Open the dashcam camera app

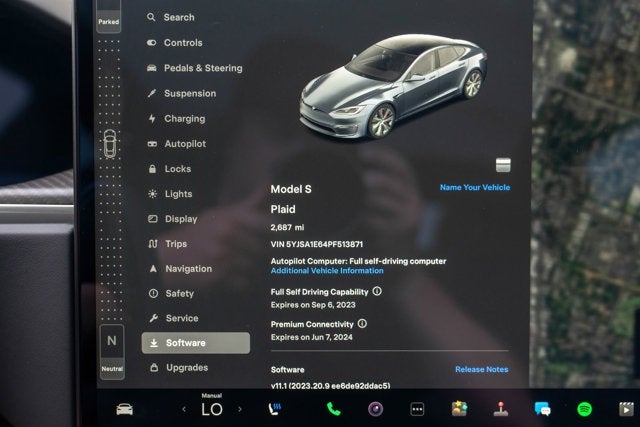[x=376, y=409]
